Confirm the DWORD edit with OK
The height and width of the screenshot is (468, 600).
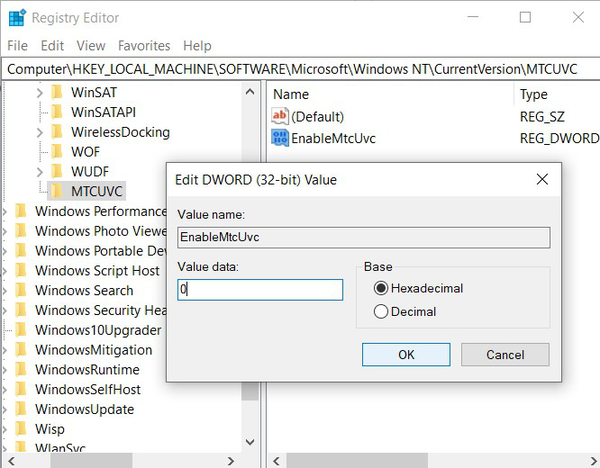click(x=406, y=354)
